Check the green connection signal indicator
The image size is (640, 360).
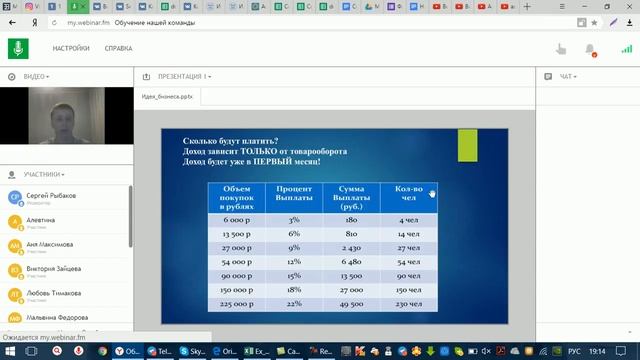[x=627, y=49]
